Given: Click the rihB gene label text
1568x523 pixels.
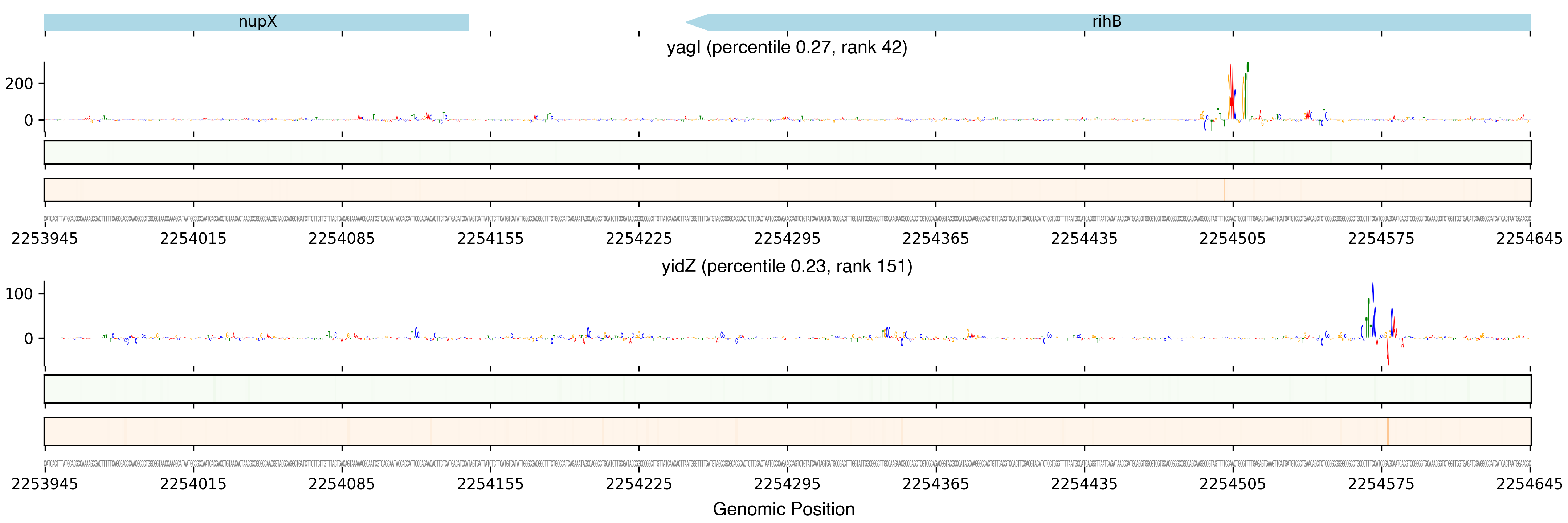Looking at the screenshot, I should pos(1106,22).
